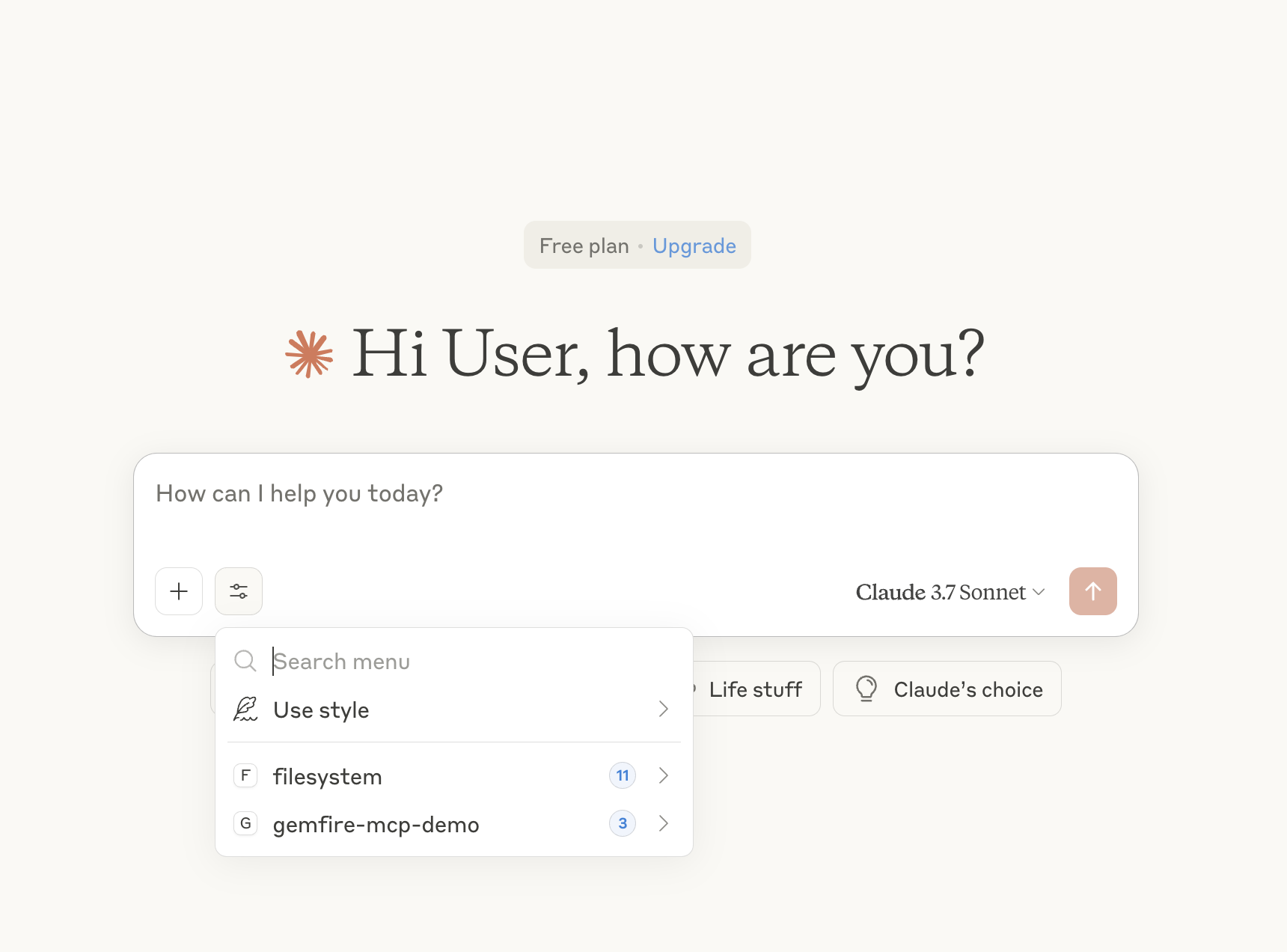Click the Free plan label

tap(584, 245)
